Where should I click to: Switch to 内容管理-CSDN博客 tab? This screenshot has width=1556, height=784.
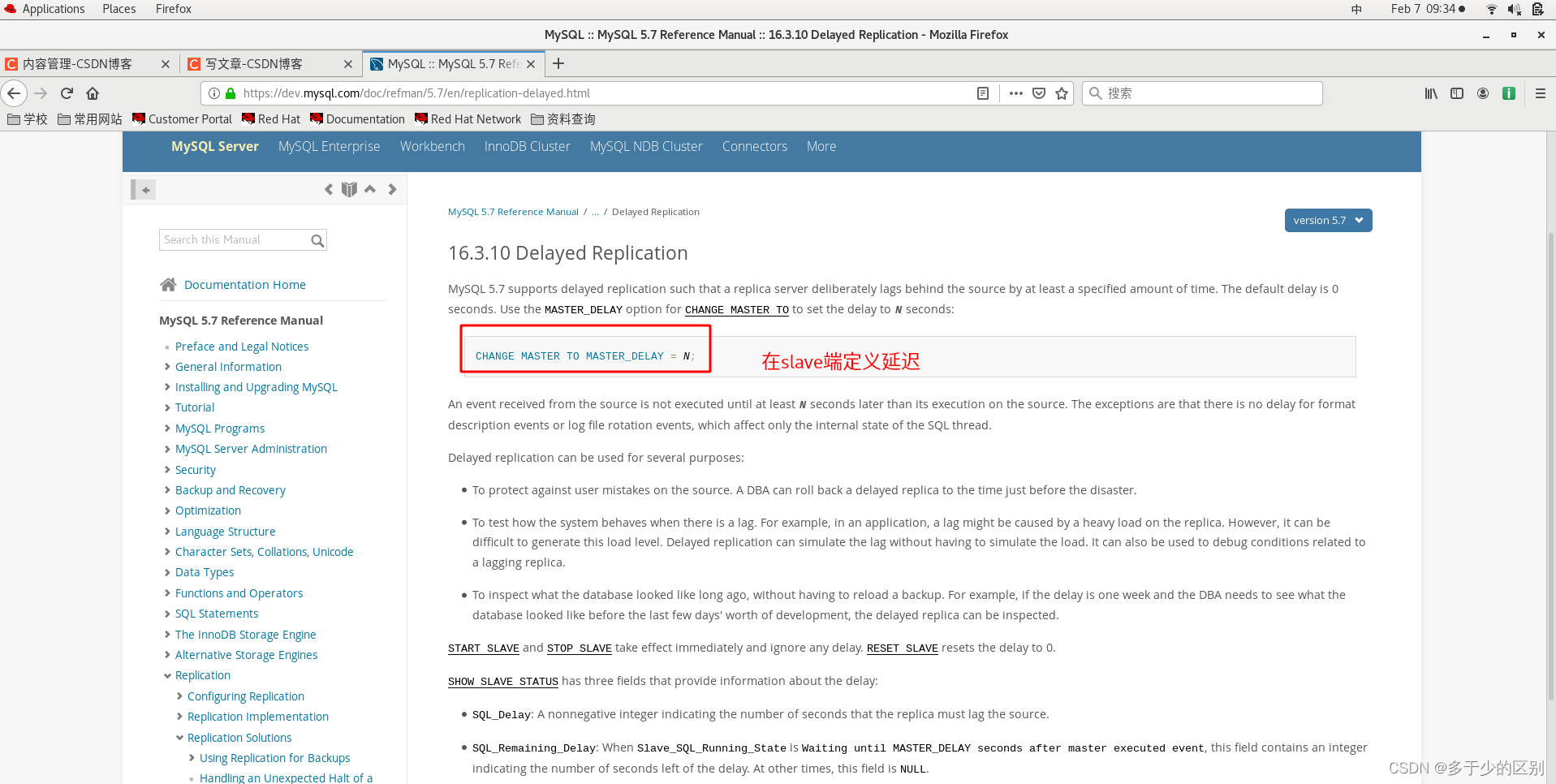click(88, 64)
